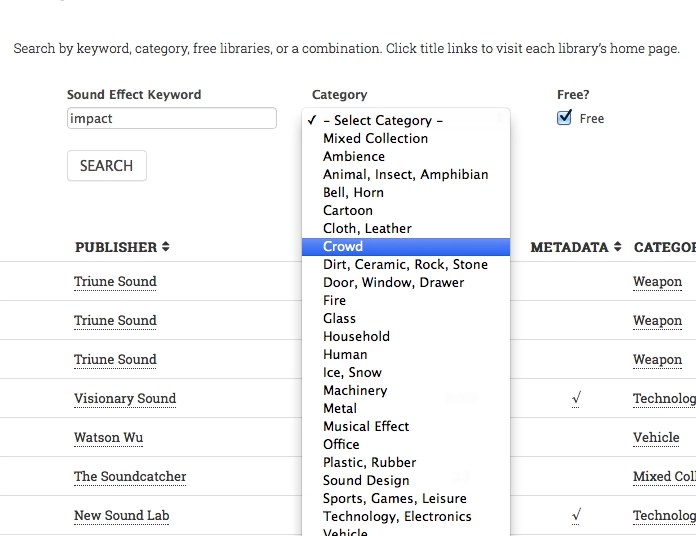The height and width of the screenshot is (536, 696).
Task: Select Door, Window, Drawer option
Action: point(406,283)
